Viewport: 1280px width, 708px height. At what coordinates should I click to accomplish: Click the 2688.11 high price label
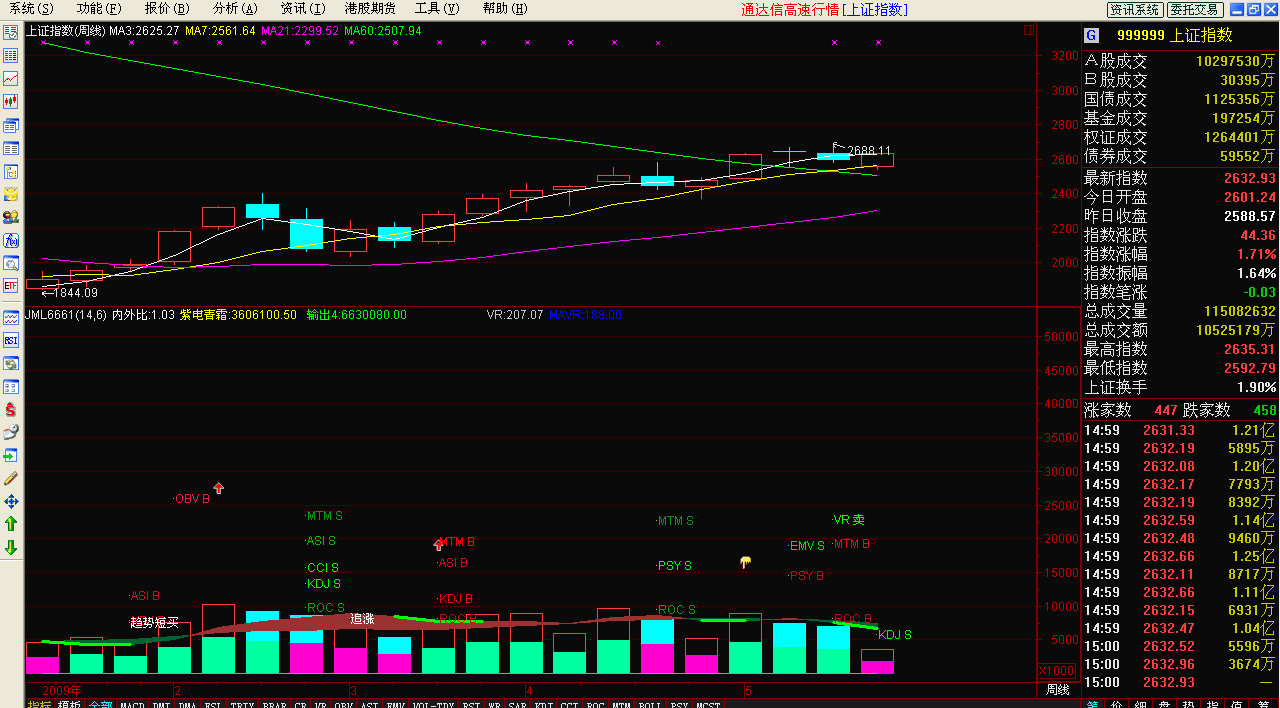[868, 151]
